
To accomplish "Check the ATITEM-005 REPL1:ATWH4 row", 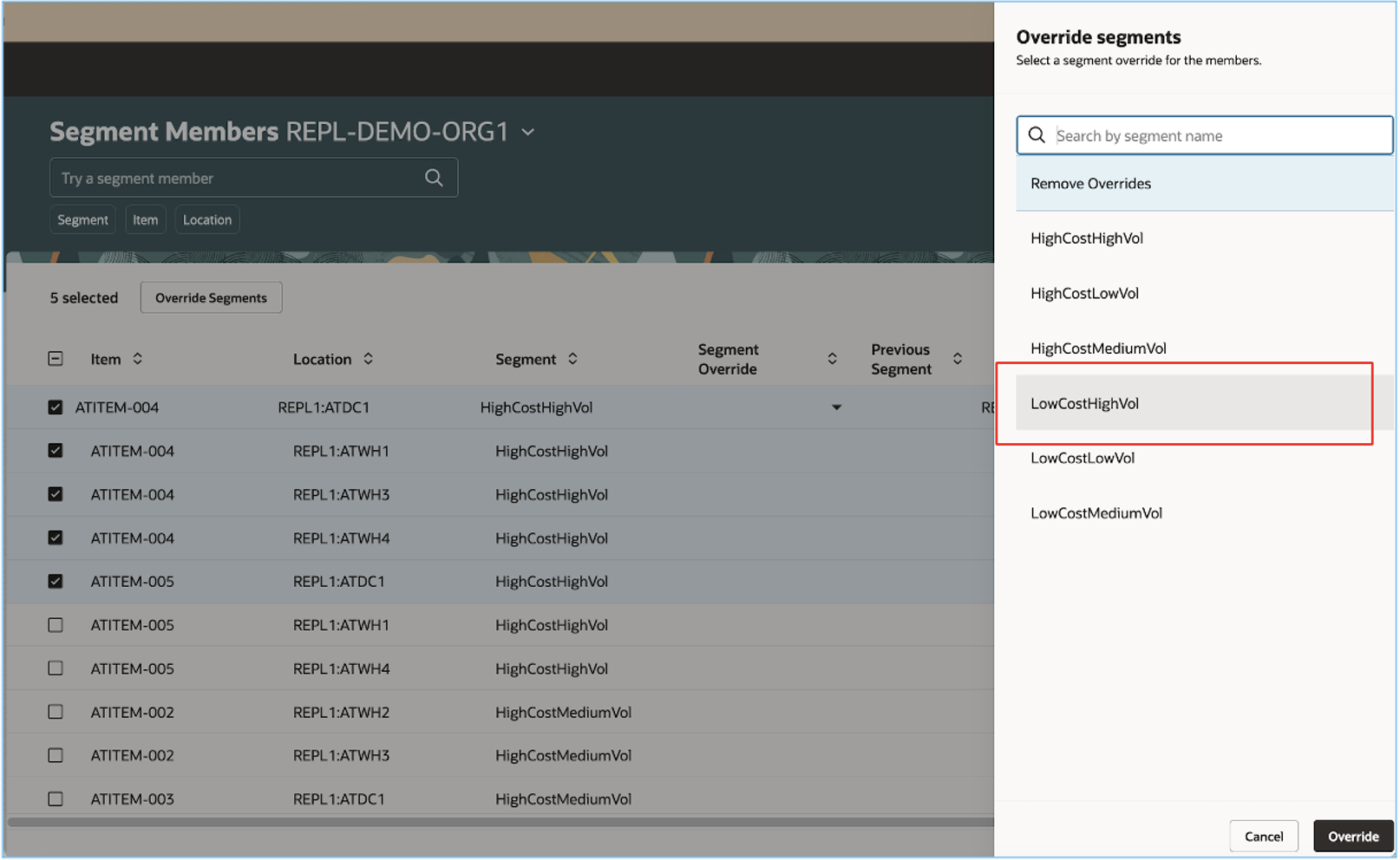I will pyautogui.click(x=56, y=668).
